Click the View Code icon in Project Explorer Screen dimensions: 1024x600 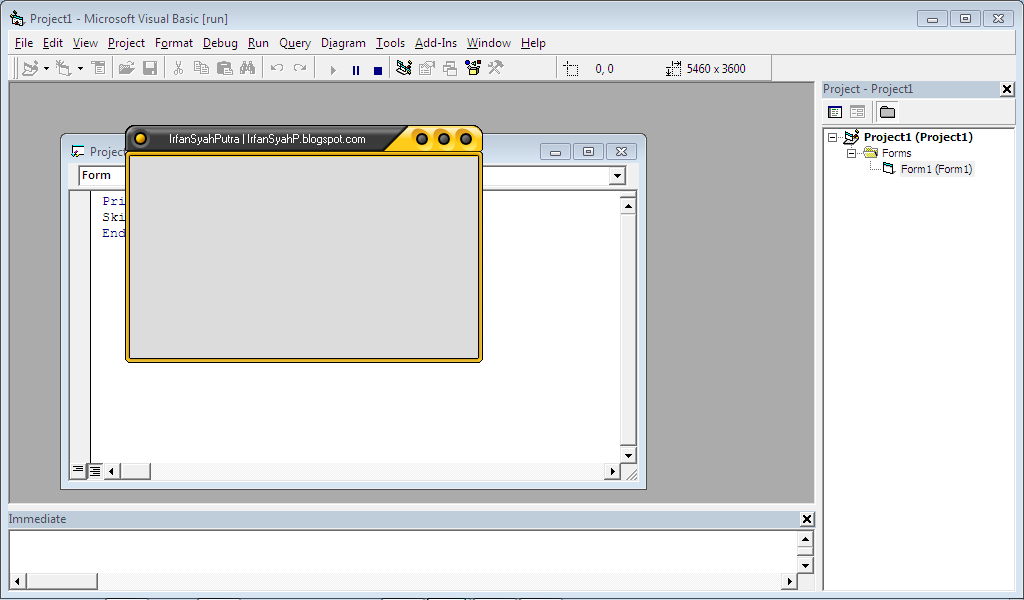tap(835, 112)
